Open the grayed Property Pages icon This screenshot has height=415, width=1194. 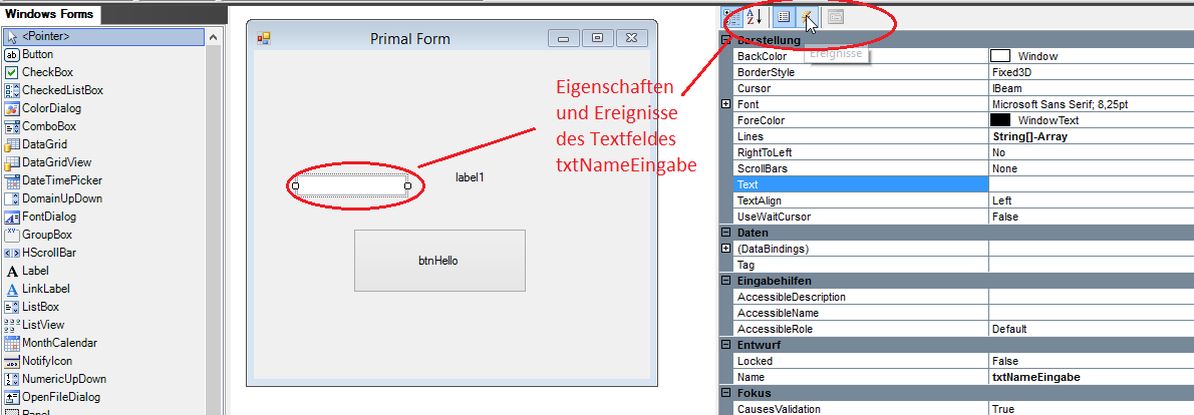835,17
